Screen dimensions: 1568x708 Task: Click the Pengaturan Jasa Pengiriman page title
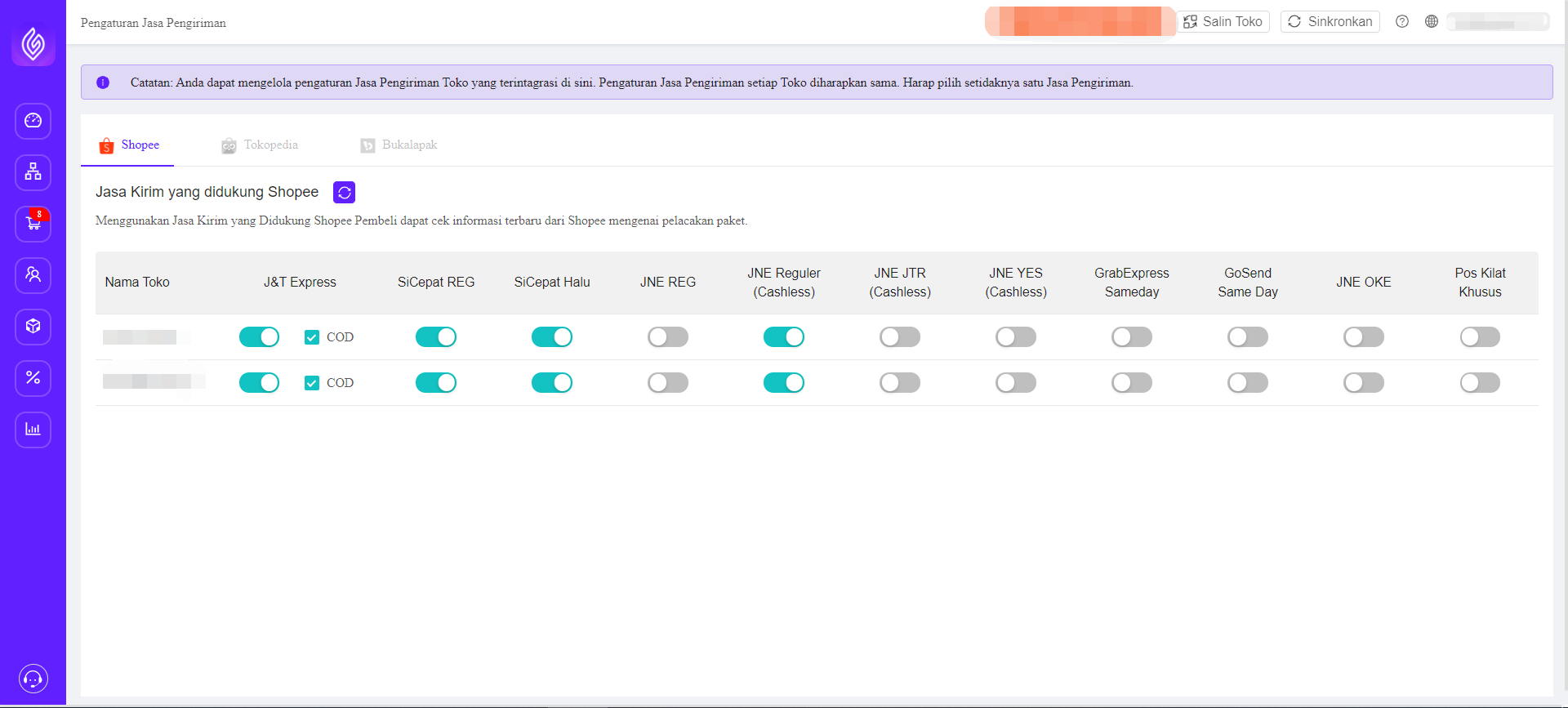(154, 23)
